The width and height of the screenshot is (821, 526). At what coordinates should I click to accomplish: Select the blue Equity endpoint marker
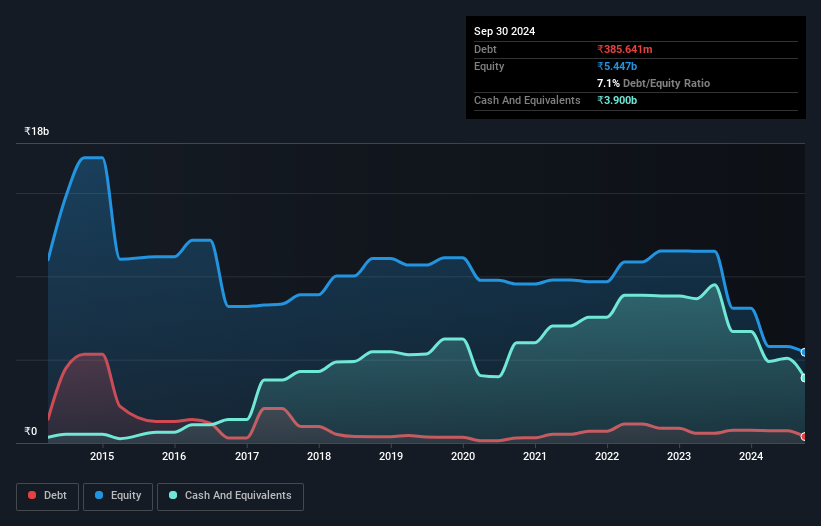click(x=804, y=352)
